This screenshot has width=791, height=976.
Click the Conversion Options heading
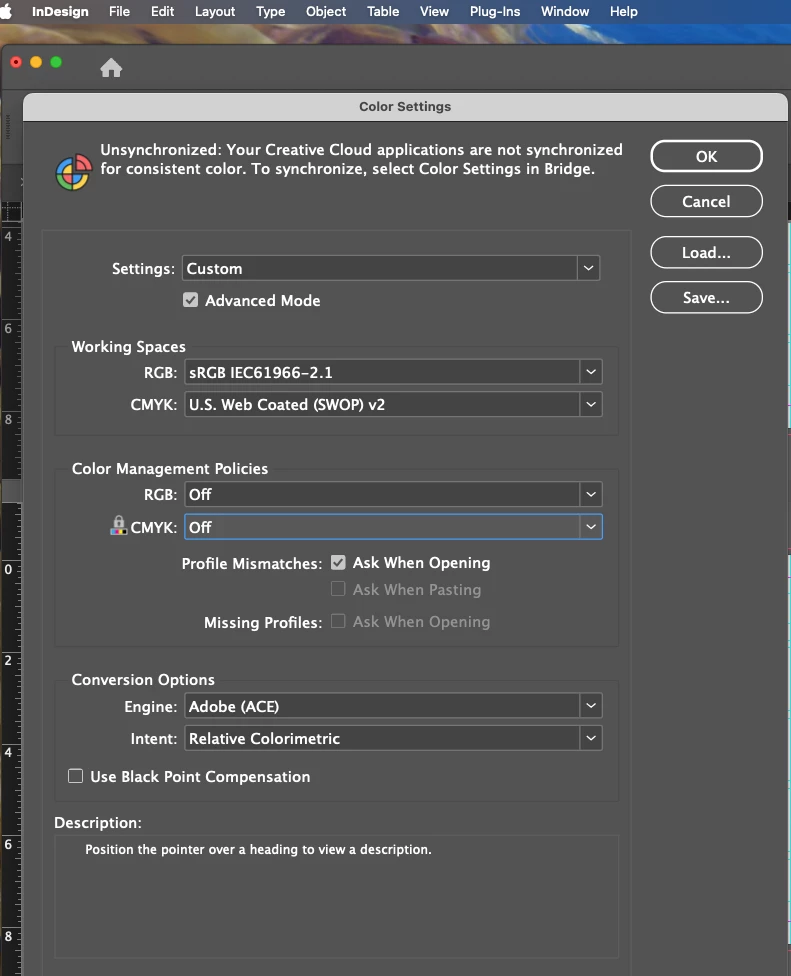pyautogui.click(x=143, y=680)
